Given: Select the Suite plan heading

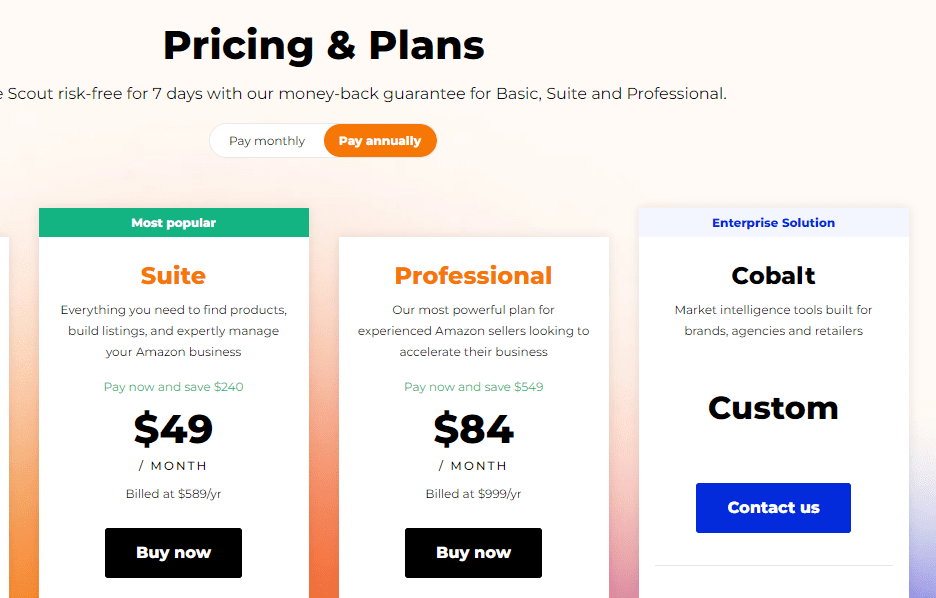Looking at the screenshot, I should point(173,276).
